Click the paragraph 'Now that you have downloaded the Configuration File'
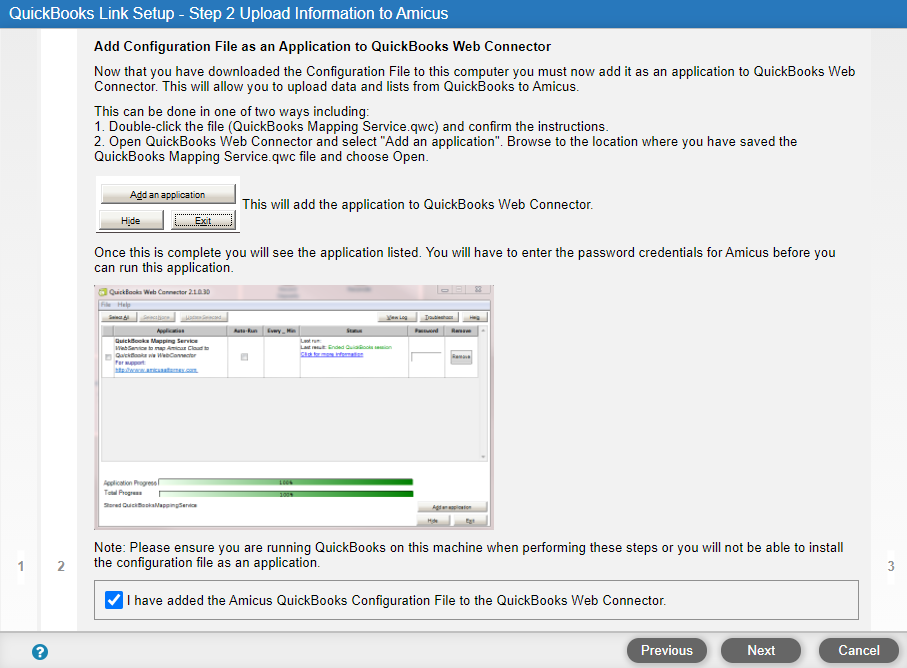Image resolution: width=907 pixels, height=668 pixels. pyautogui.click(x=474, y=79)
